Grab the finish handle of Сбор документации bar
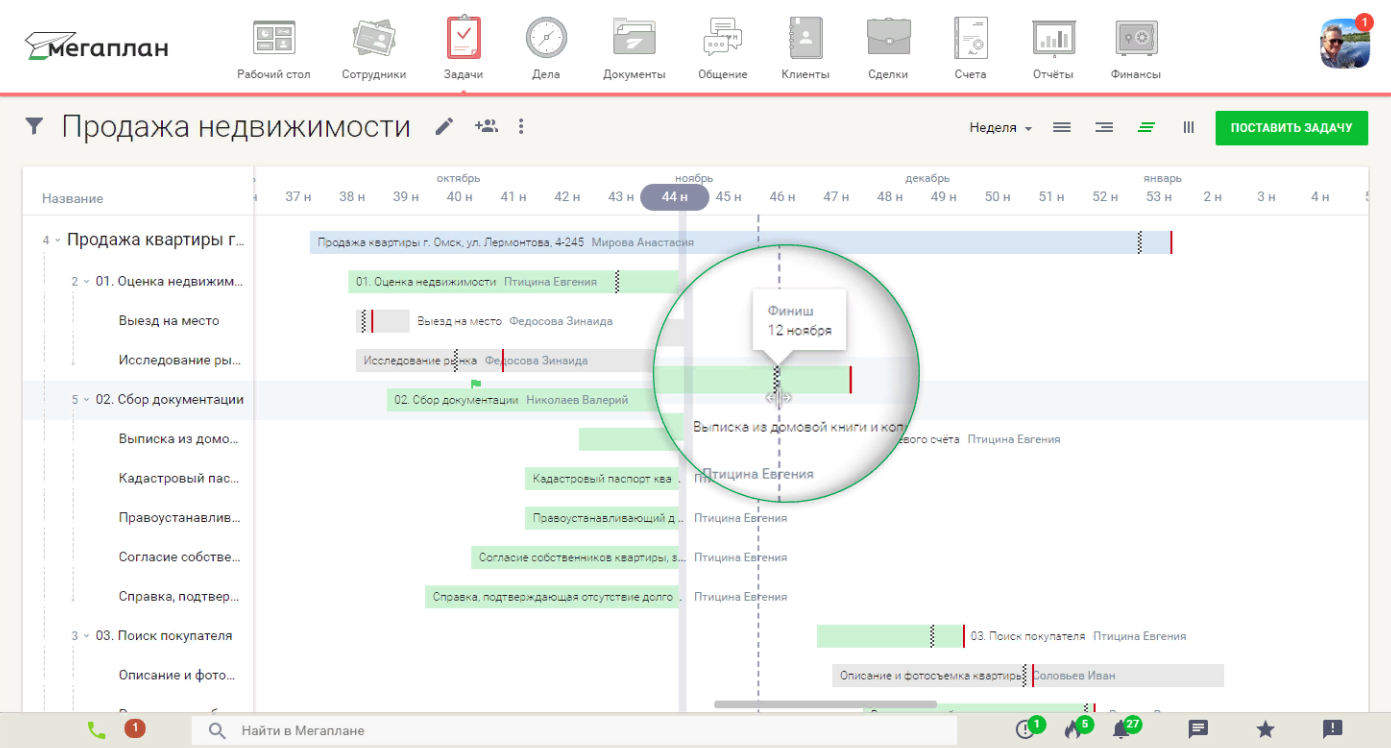This screenshot has width=1391, height=748. 777,379
